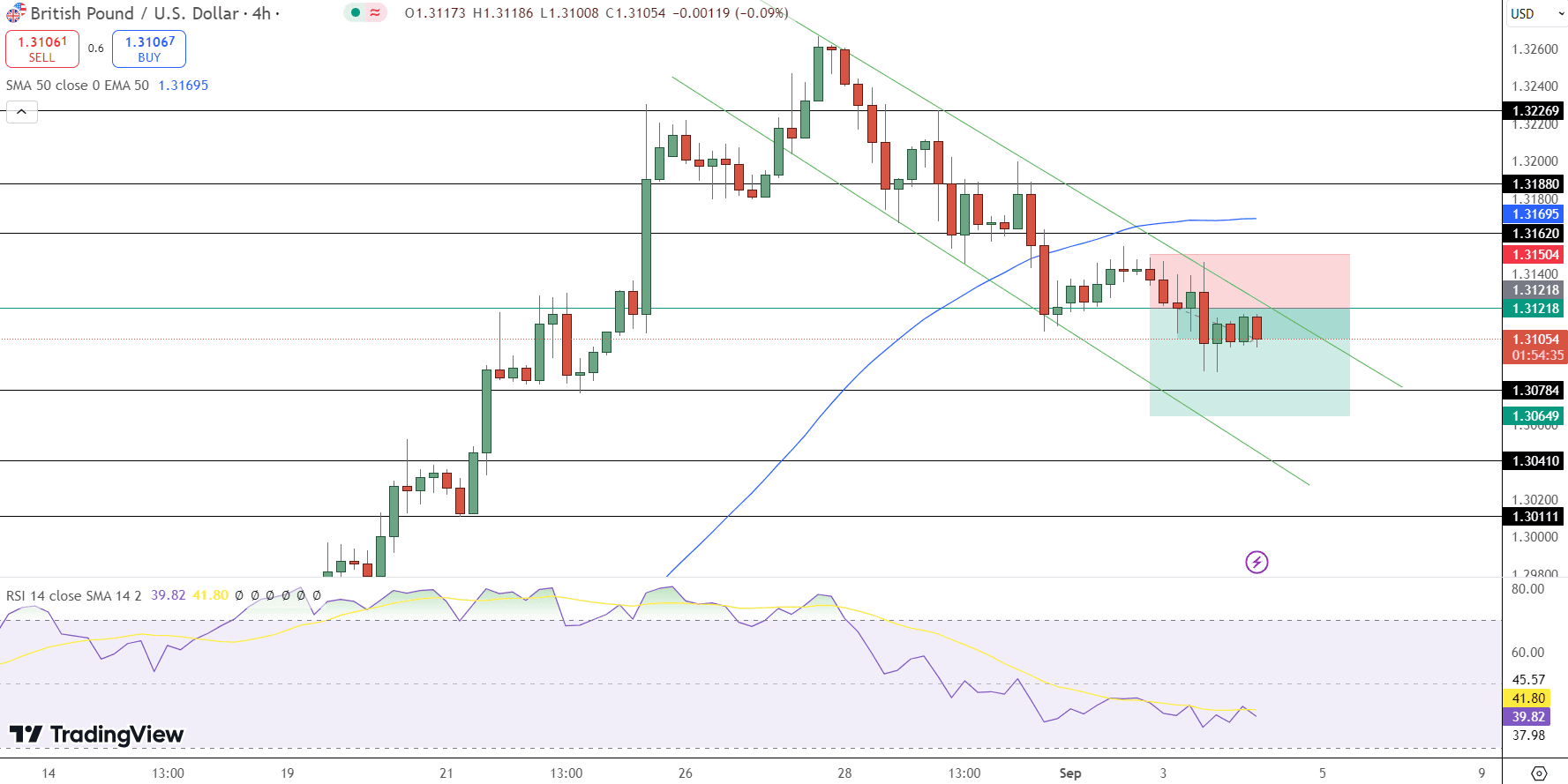Select the RSI 14 close SMA 14 2 legend
This screenshot has width=1568, height=784.
click(73, 595)
